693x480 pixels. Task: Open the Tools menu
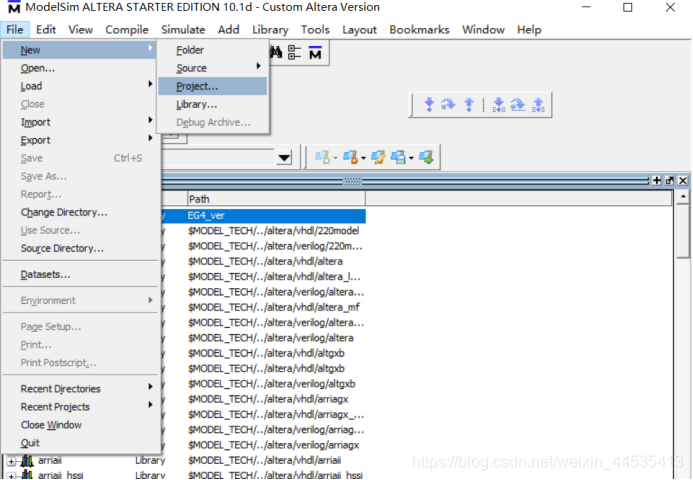pos(315,30)
